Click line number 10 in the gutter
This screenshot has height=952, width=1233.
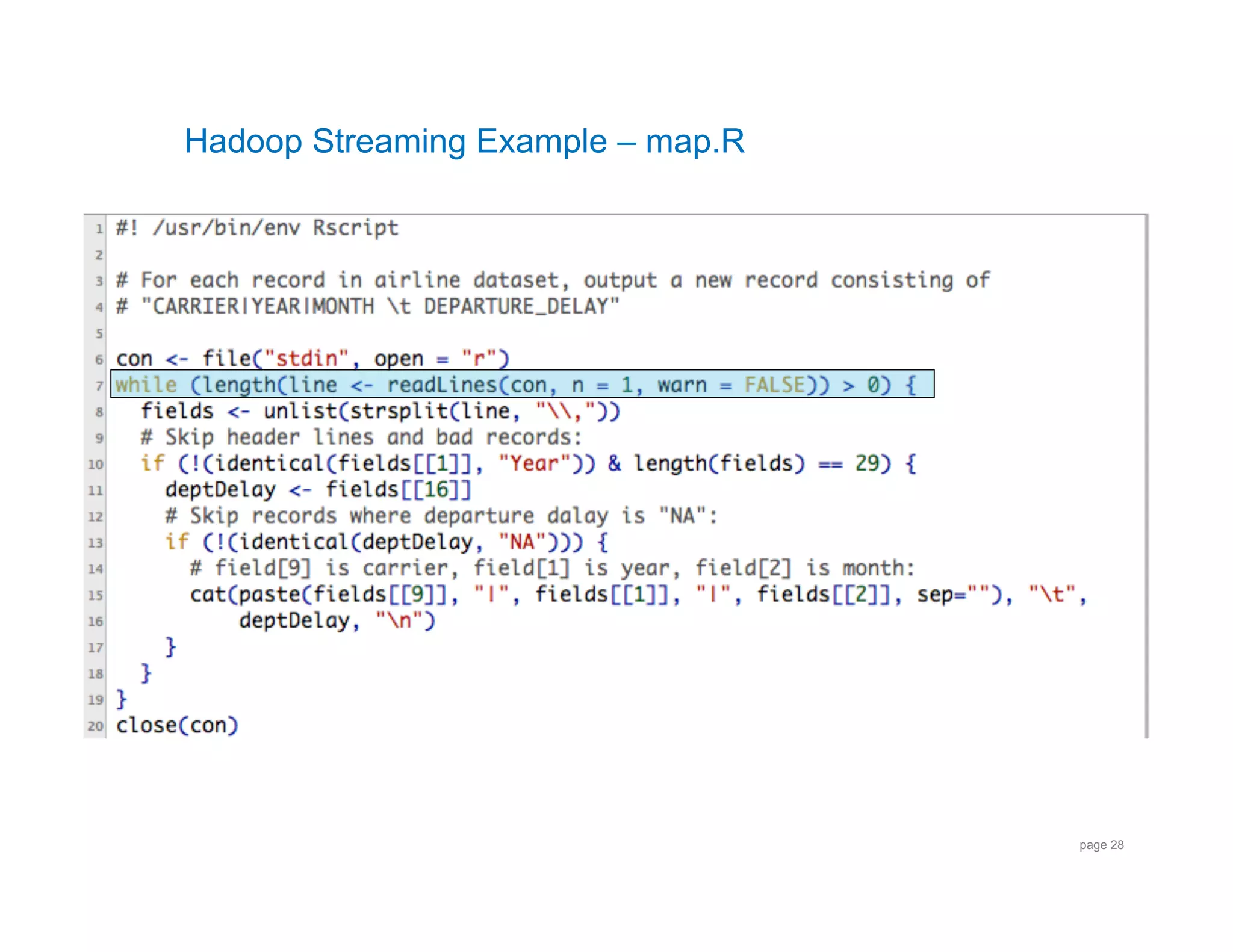tap(96, 465)
